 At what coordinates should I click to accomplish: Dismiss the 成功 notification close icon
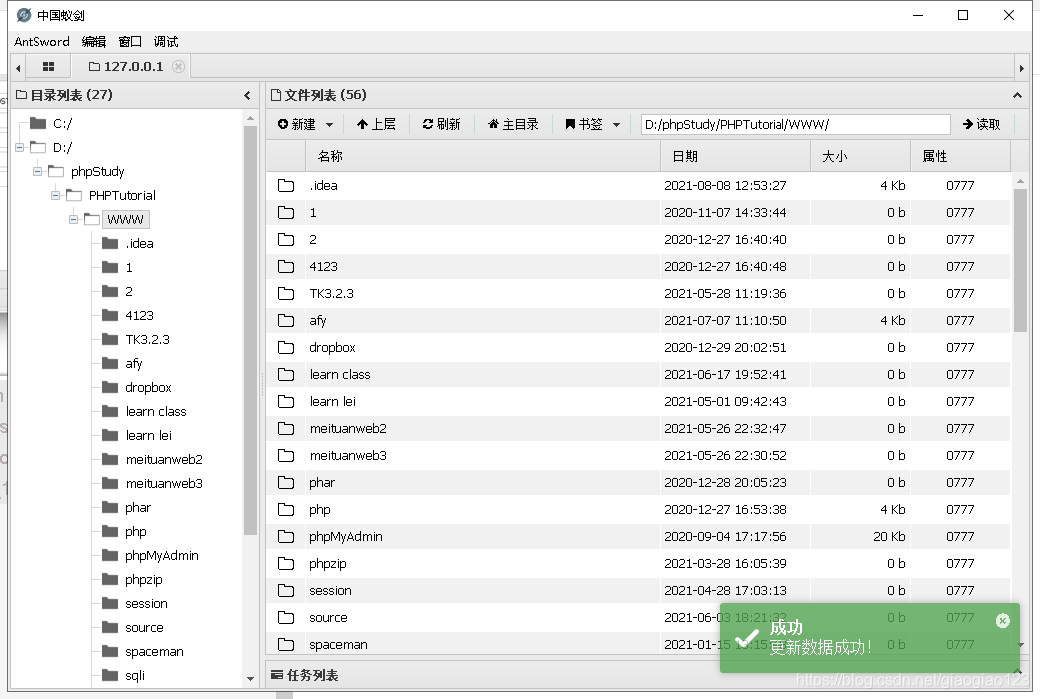(x=1002, y=621)
